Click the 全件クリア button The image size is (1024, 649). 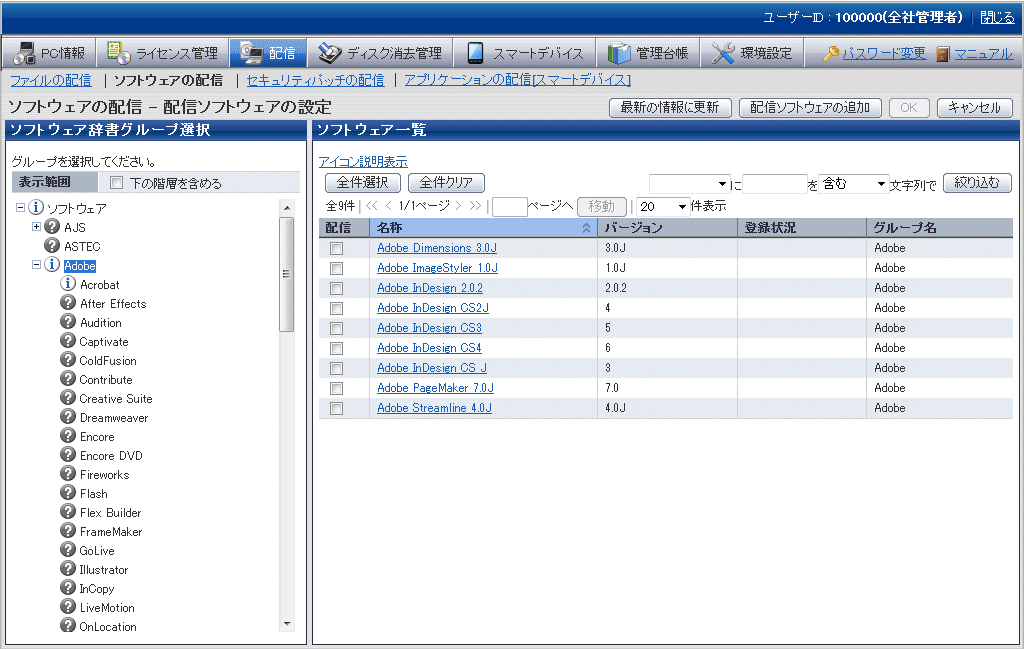(x=446, y=183)
